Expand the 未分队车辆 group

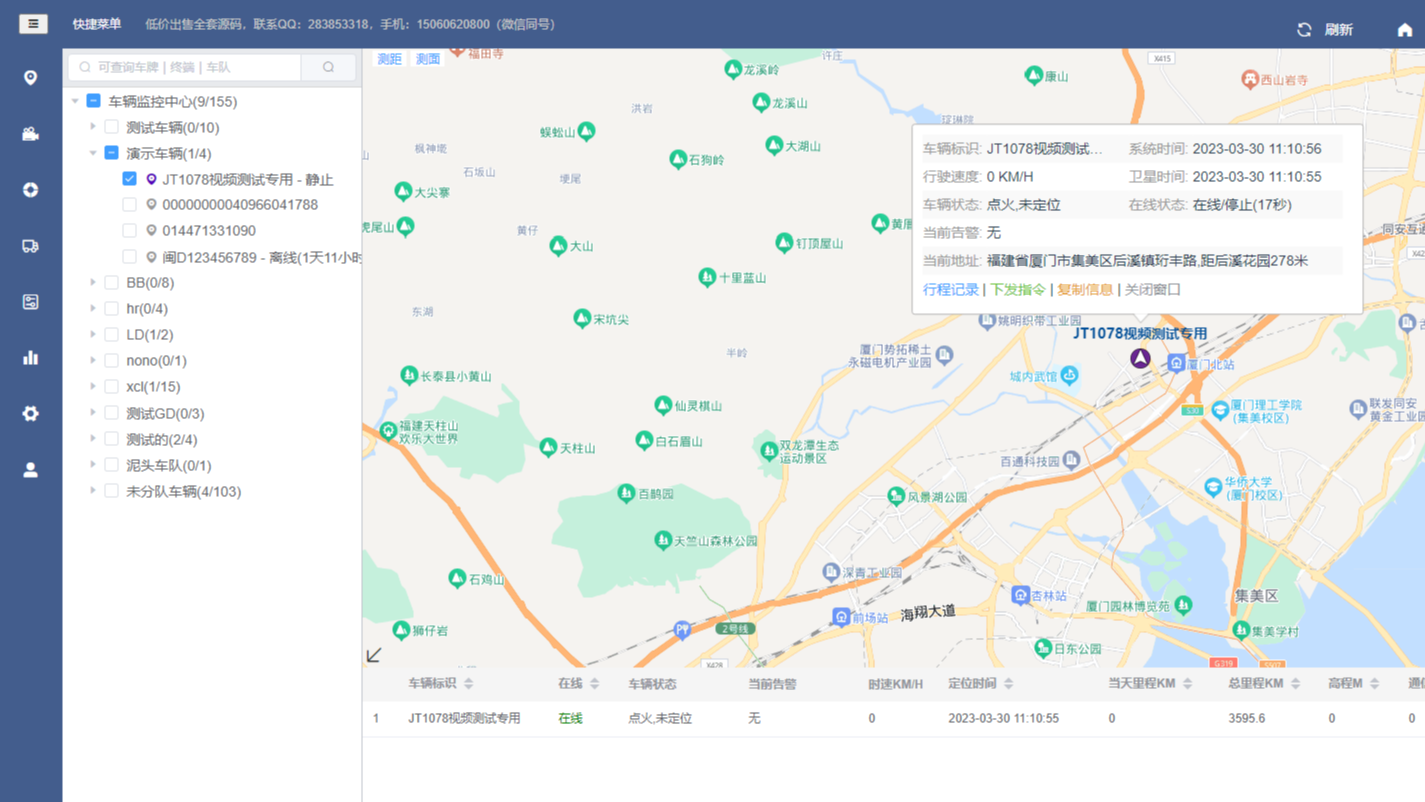pyautogui.click(x=91, y=490)
